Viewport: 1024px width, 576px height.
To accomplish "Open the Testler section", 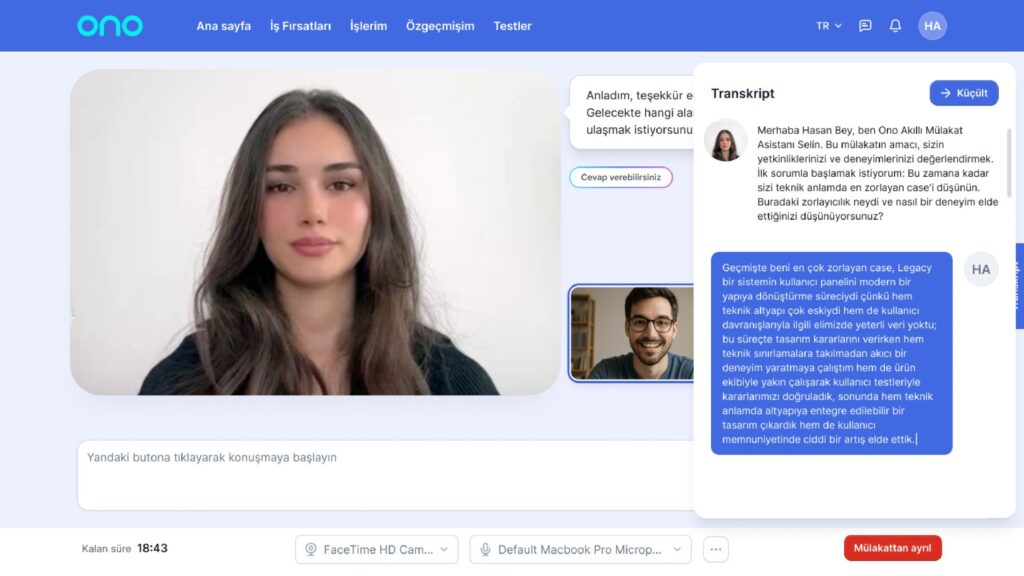I will tap(512, 26).
